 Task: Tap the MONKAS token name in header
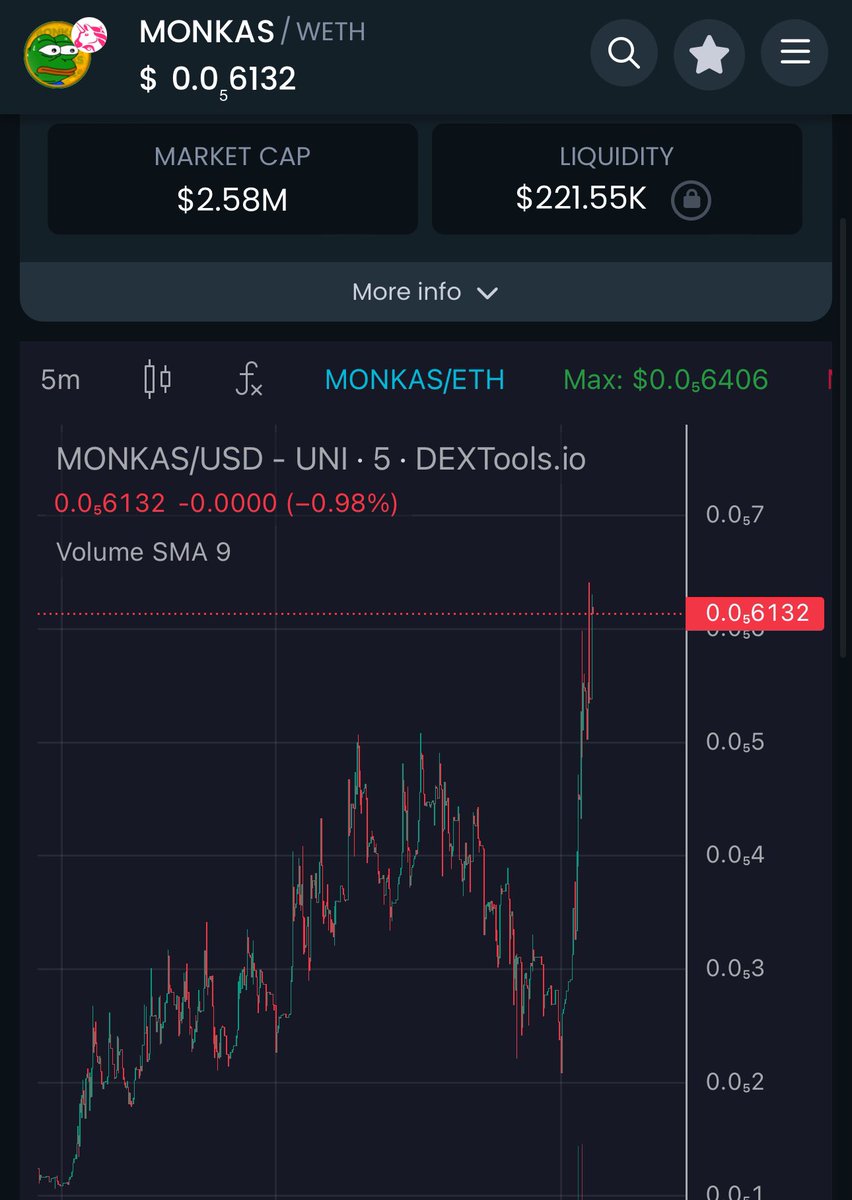pyautogui.click(x=207, y=32)
